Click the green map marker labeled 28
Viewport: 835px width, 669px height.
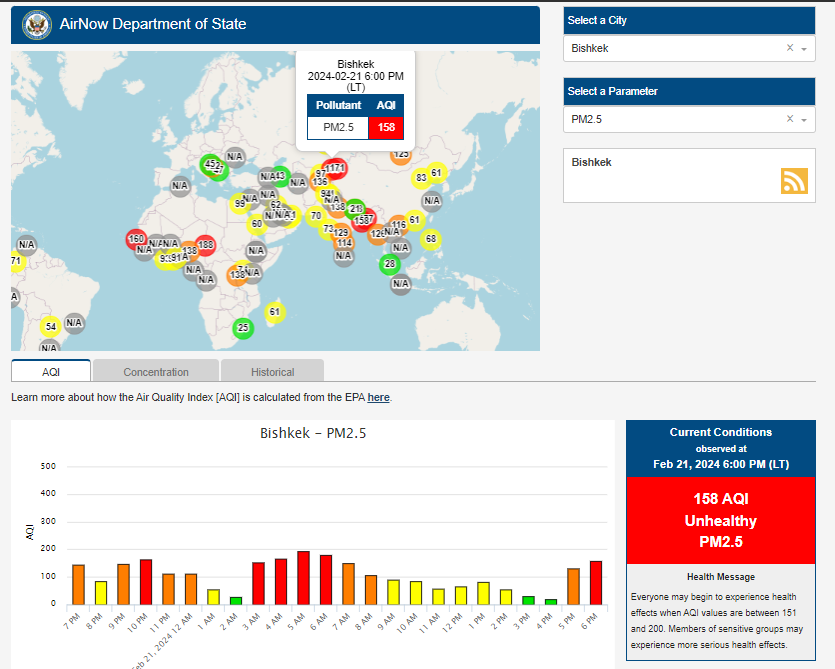[x=390, y=264]
